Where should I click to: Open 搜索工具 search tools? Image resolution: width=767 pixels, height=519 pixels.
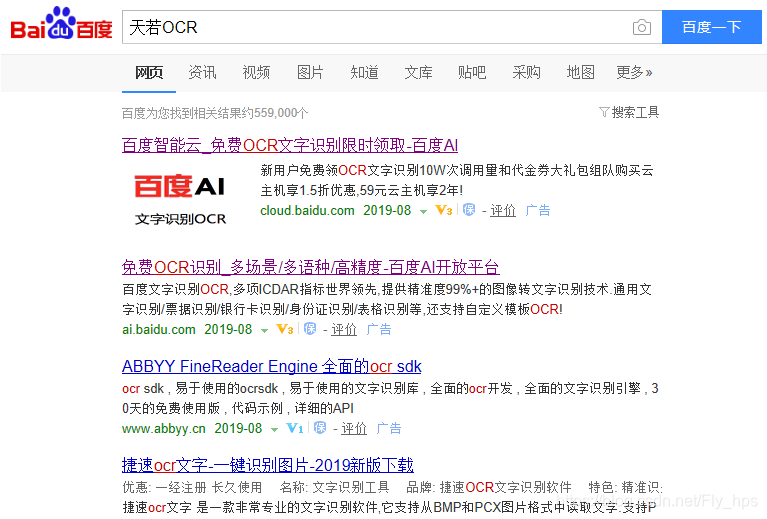635,113
